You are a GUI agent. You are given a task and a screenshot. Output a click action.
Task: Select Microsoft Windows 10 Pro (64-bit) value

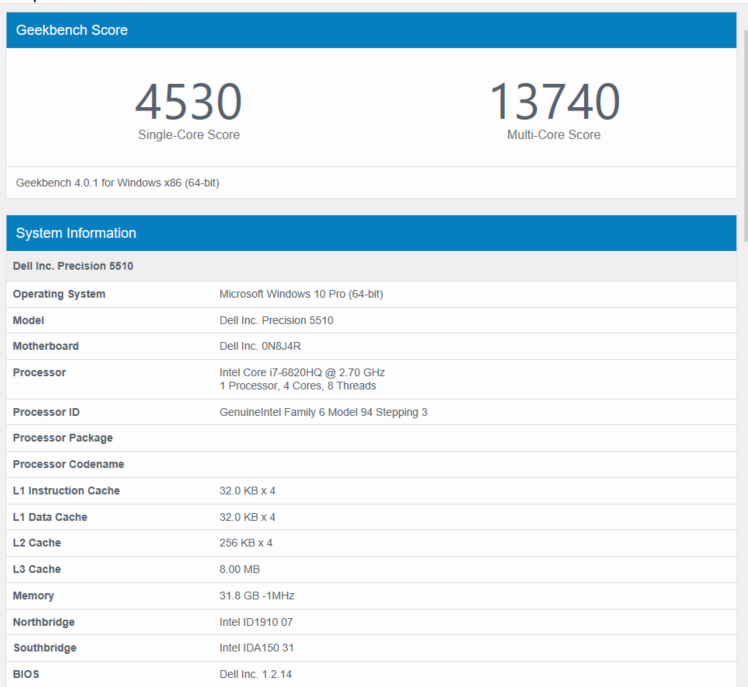(301, 294)
